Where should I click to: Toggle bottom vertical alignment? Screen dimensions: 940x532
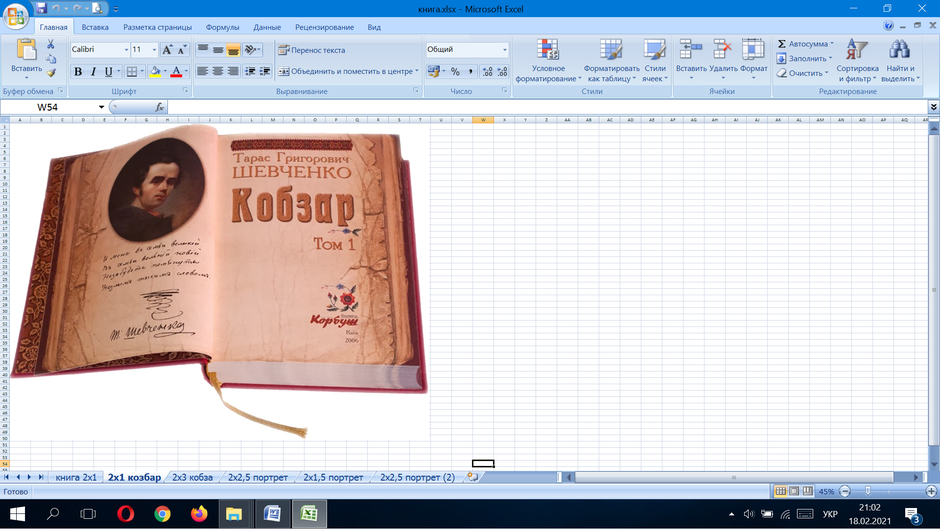tap(233, 50)
